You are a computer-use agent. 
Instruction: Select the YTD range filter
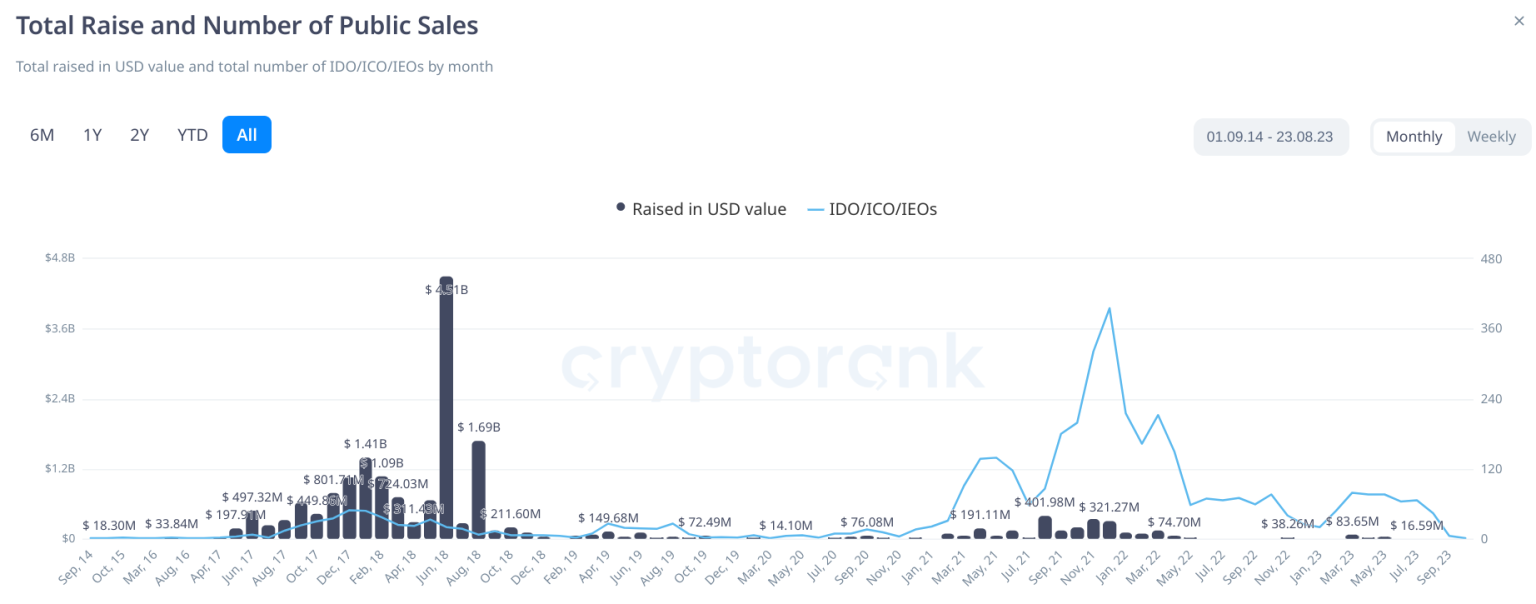pos(192,134)
